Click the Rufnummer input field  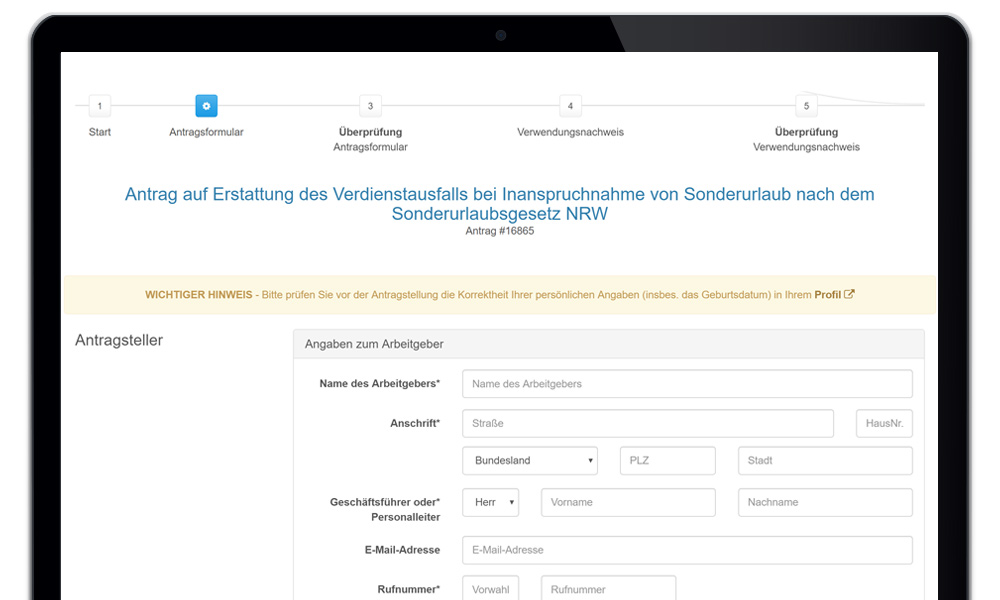coord(608,588)
